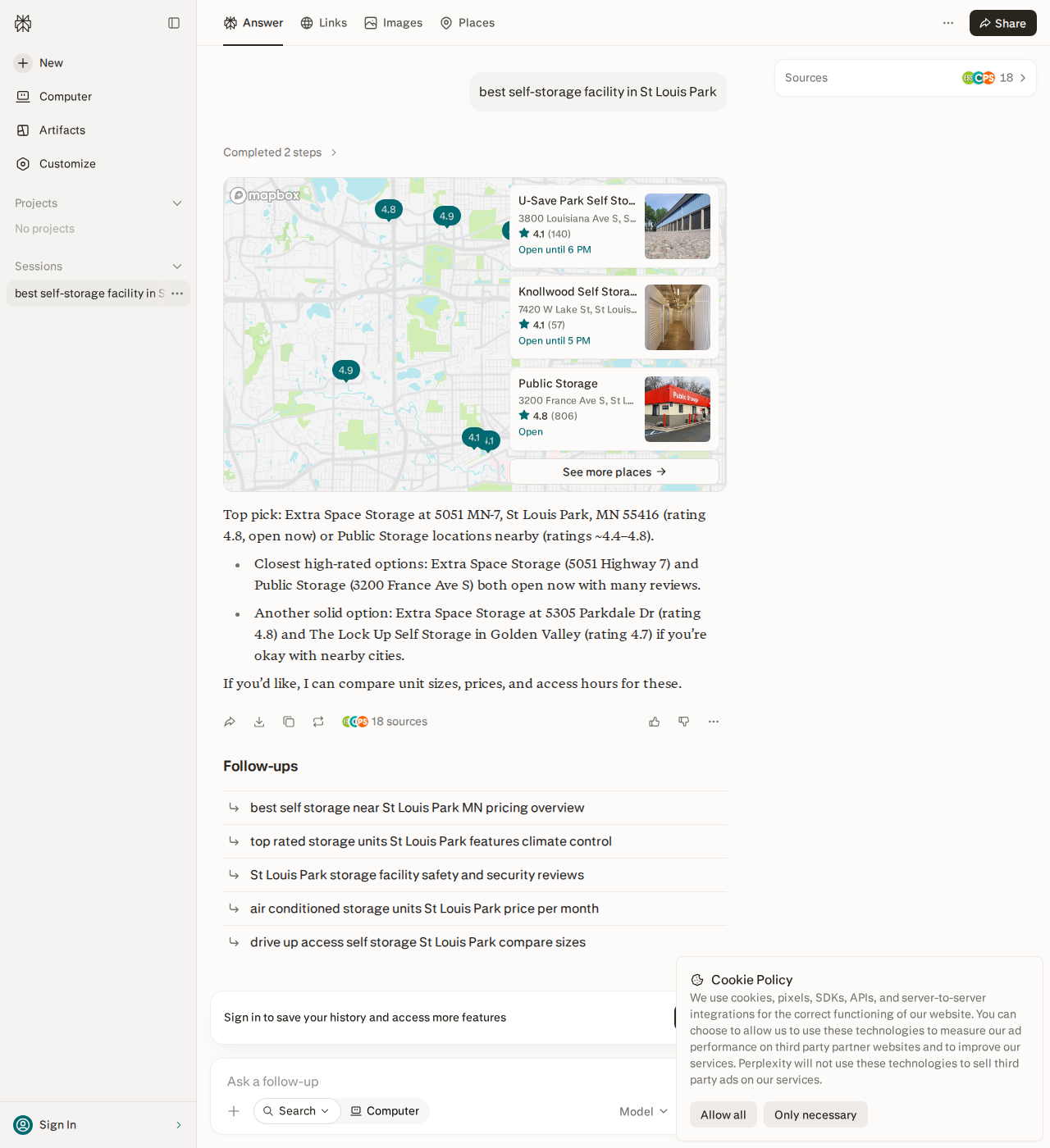Click the thumbs down icon
Viewport: 1050px width, 1148px height.
click(684, 722)
